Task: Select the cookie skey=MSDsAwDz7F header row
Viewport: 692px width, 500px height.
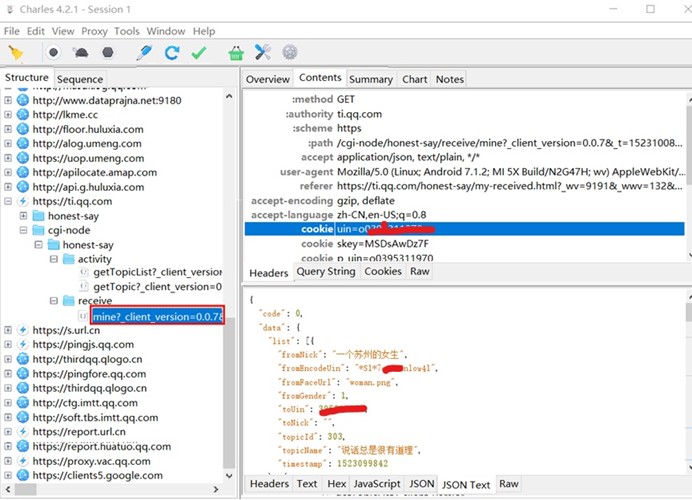Action: [x=464, y=244]
